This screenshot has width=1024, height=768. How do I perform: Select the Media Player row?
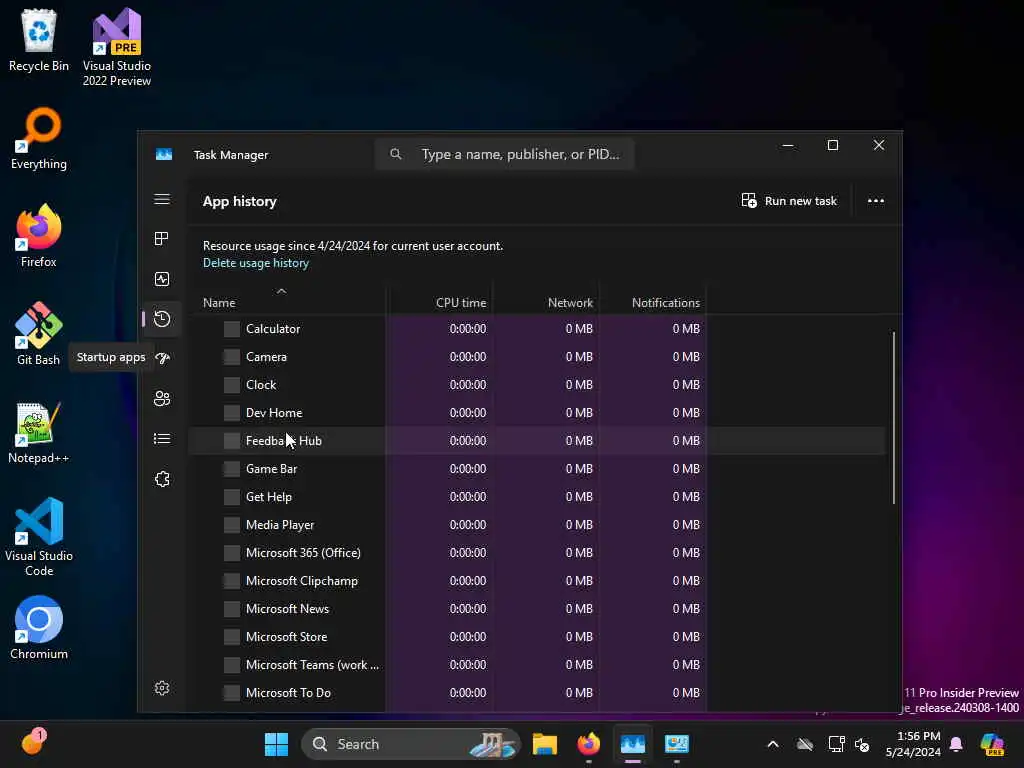(537, 525)
